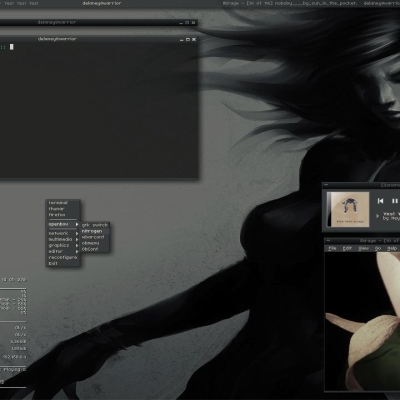Maximize the front delaneywarrior terminal window
The height and width of the screenshot is (400, 400).
(x=188, y=39)
